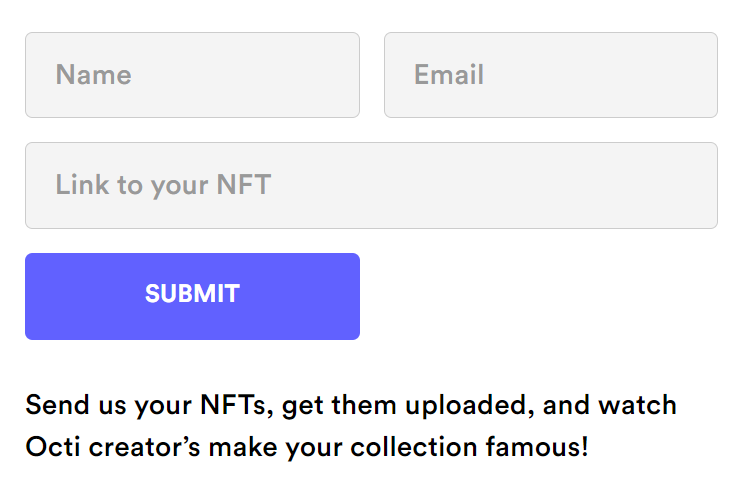This screenshot has height=497, width=748.
Task: Click the Name input field
Action: 192,75
